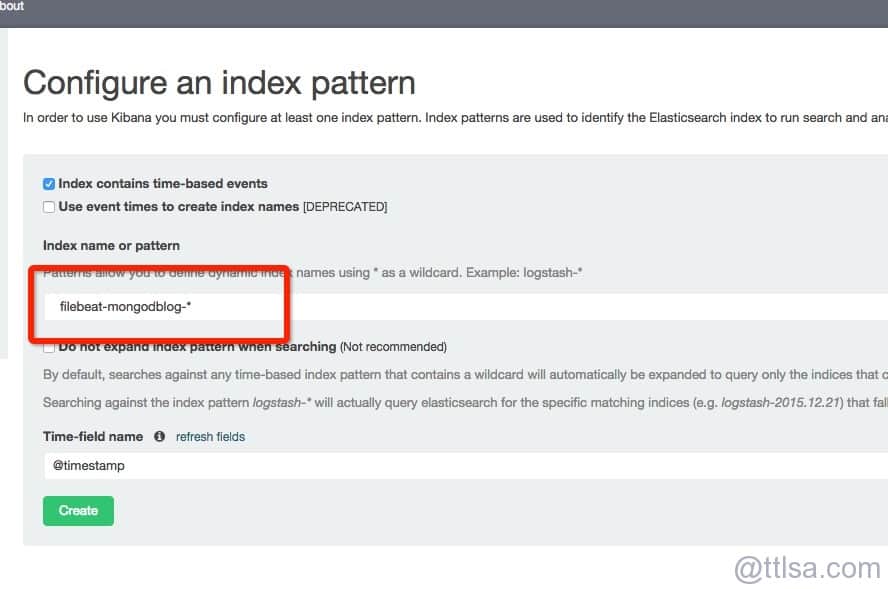Enable 'Use event times to create index names'
The width and height of the screenshot is (888, 589).
pos(49,207)
